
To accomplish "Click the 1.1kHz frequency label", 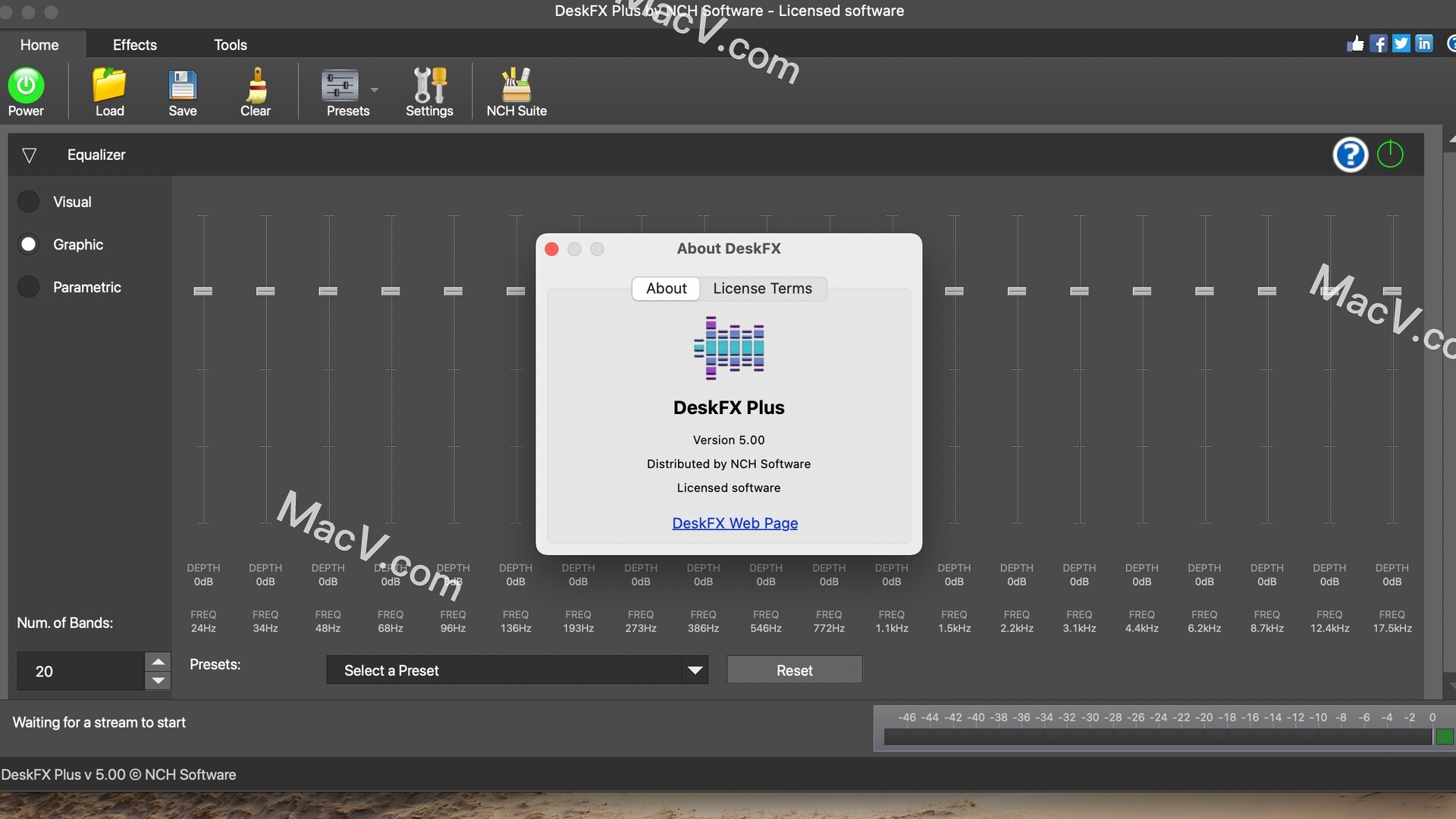I will click(892, 629).
